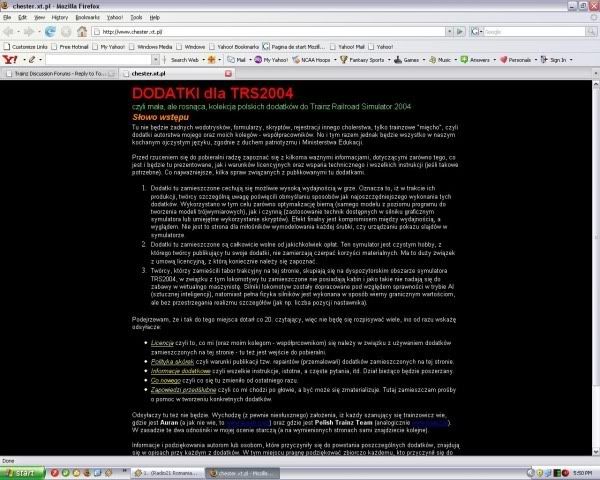The height and width of the screenshot is (480, 600).
Task: Open the Edit menu
Action: (23, 17)
